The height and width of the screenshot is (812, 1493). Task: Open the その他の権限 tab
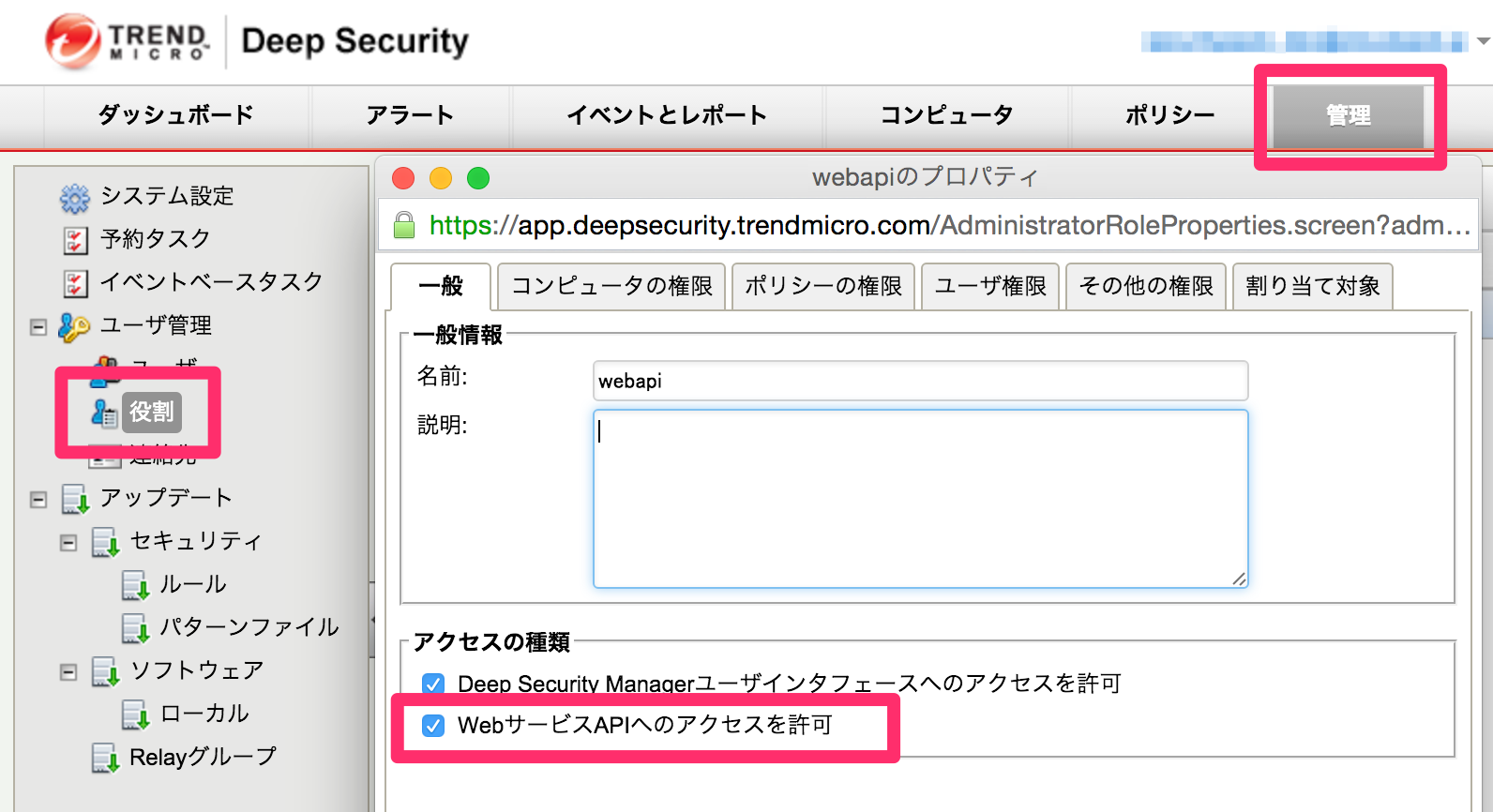pos(1146,286)
